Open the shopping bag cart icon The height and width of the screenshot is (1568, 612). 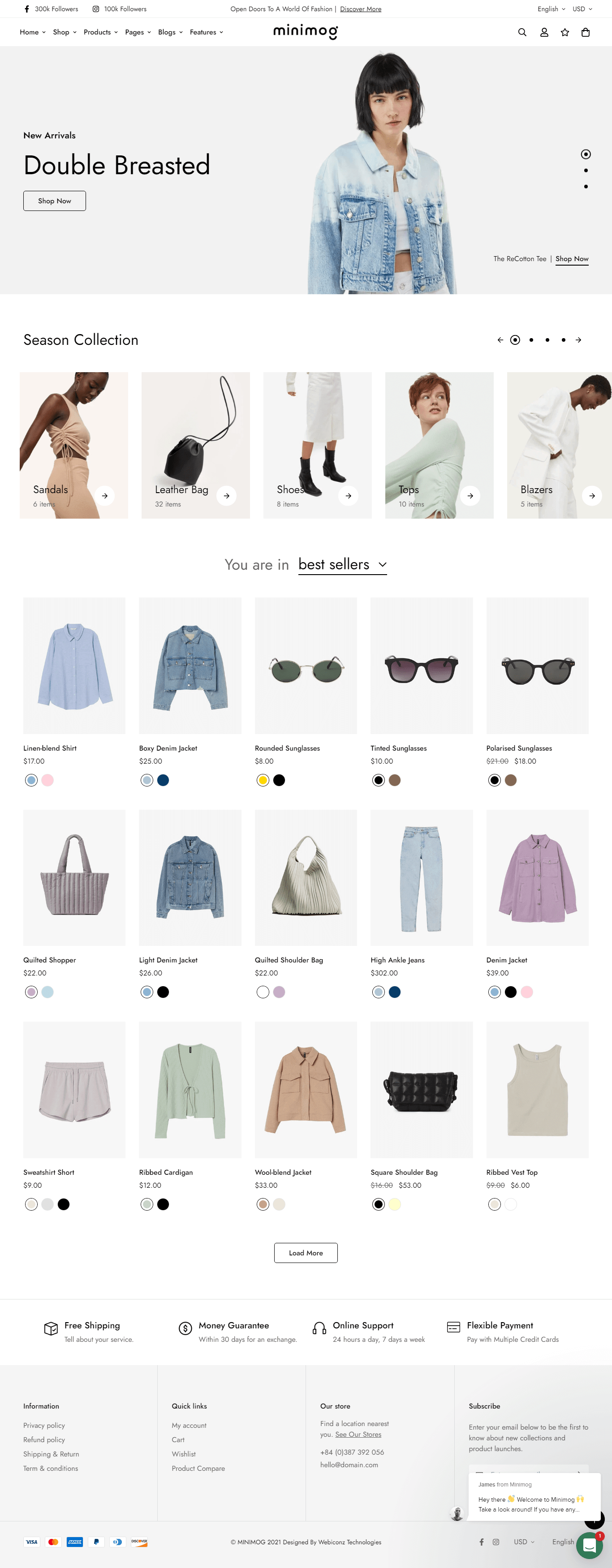(x=585, y=32)
